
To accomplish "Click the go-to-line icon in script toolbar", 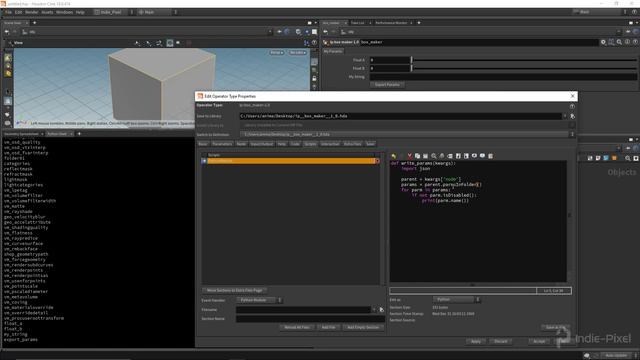I will tap(450, 156).
